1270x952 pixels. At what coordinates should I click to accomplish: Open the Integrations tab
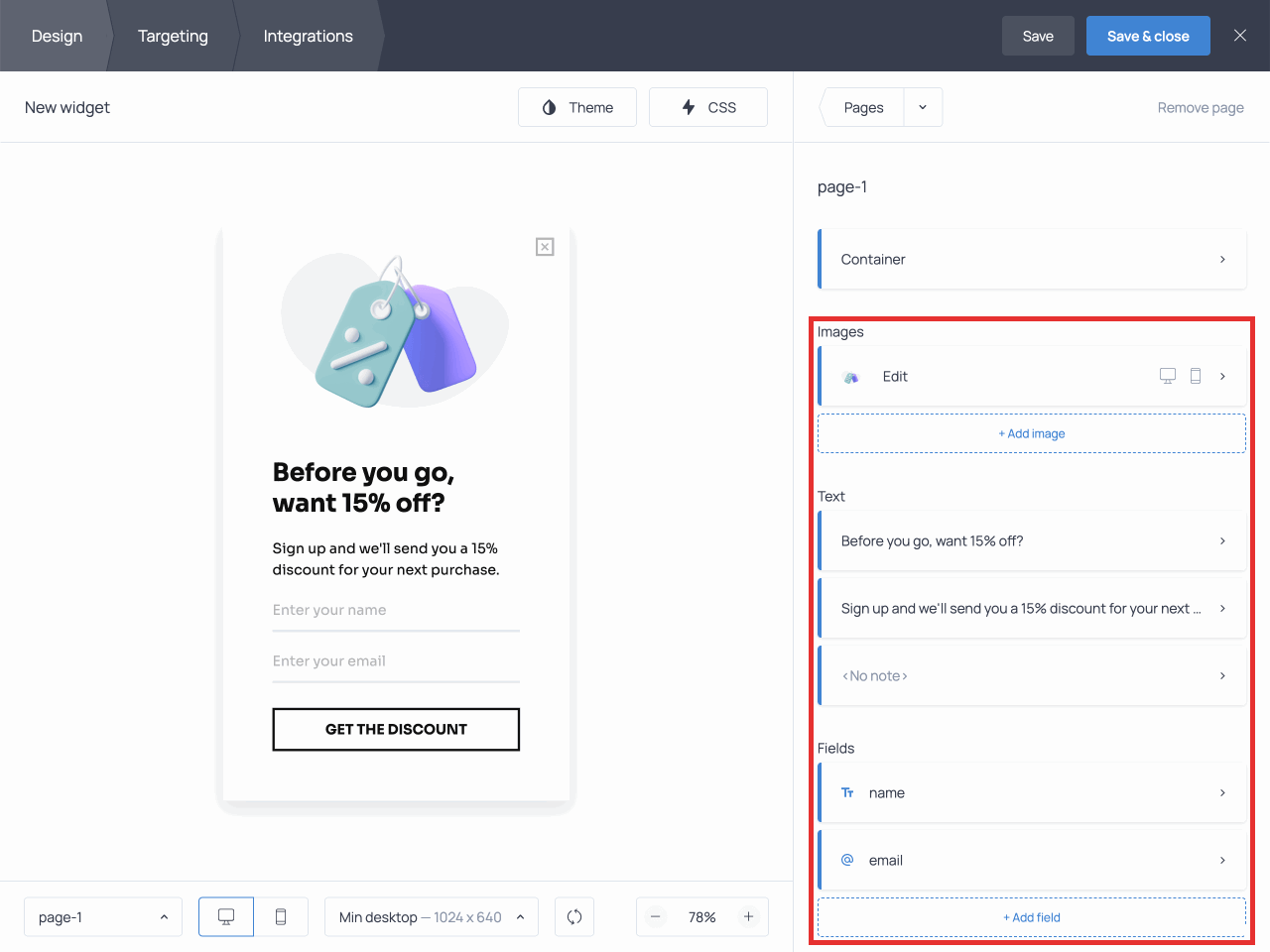pyautogui.click(x=308, y=36)
